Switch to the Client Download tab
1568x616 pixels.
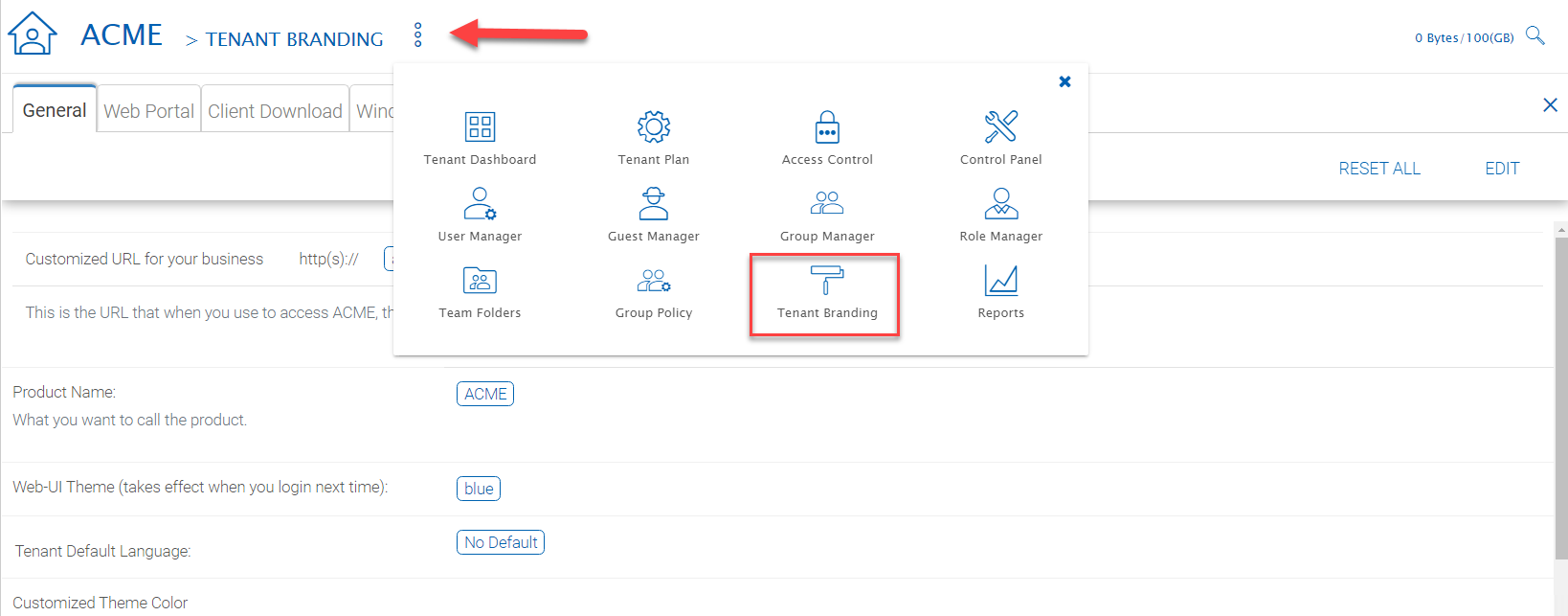coord(275,111)
